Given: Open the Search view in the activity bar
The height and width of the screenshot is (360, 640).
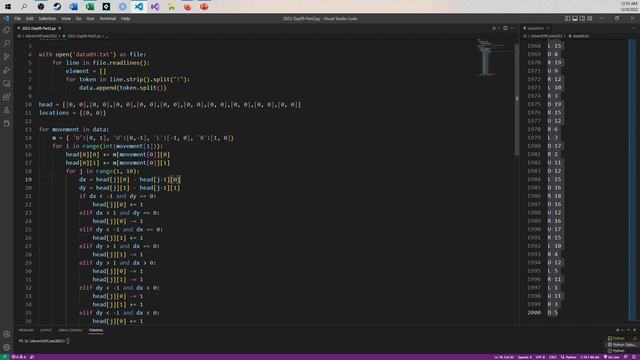Looking at the screenshot, I should pyautogui.click(x=7, y=43).
